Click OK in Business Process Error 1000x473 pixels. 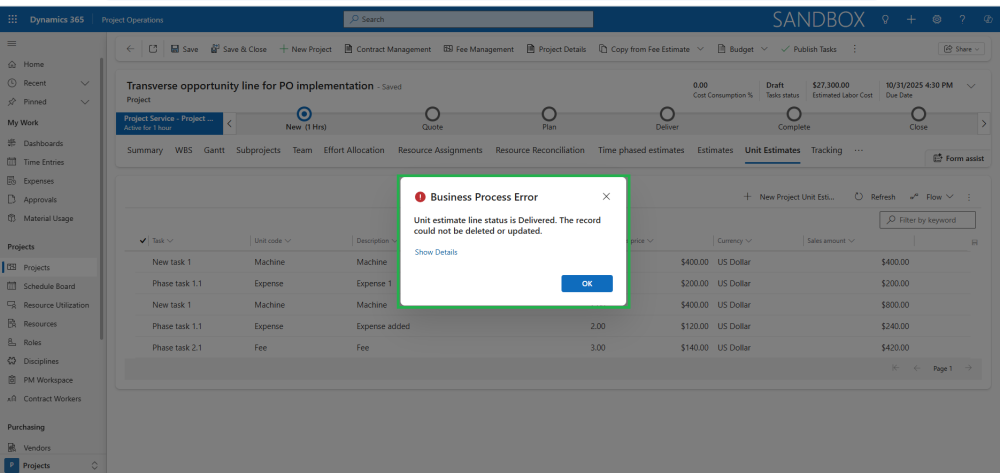587,284
